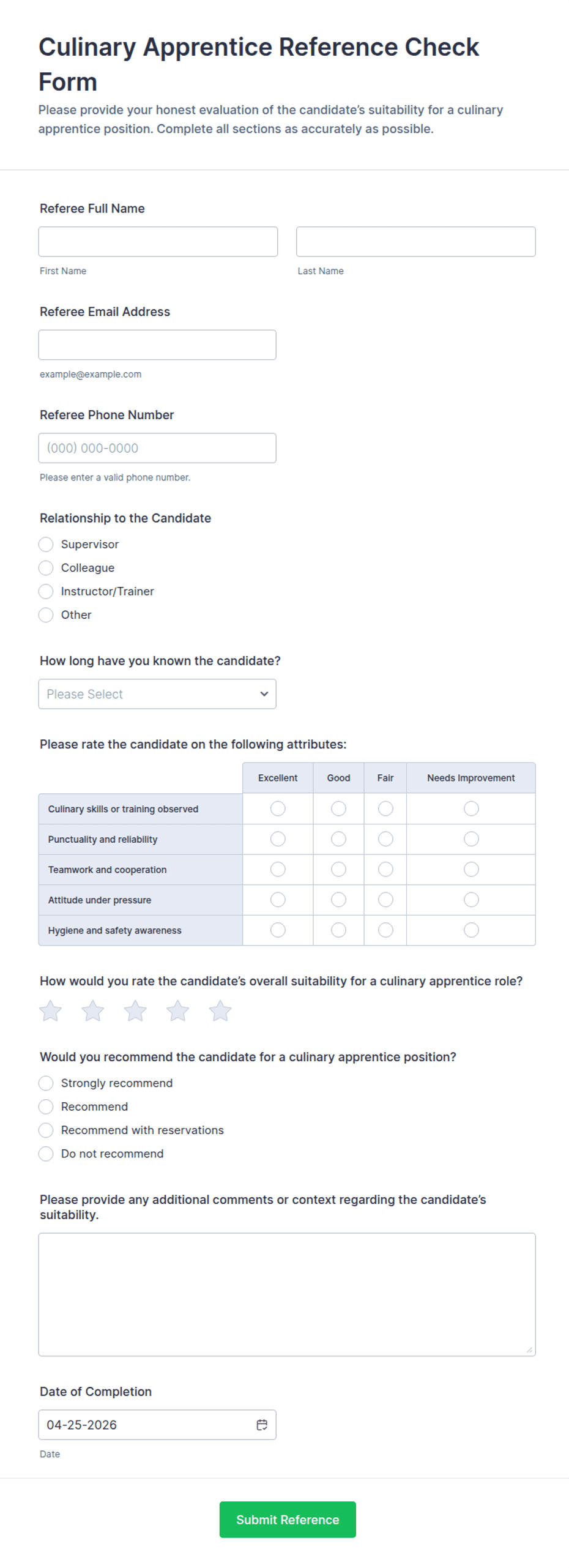This screenshot has height=1568, width=569.
Task: Rate Hygiene and safety as Needs Improvement
Action: [x=471, y=930]
